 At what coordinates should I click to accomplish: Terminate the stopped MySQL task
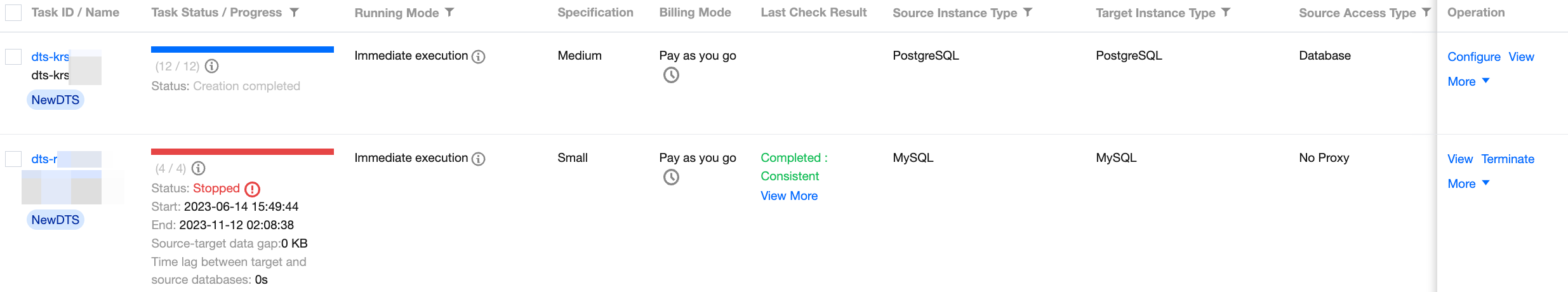pyautogui.click(x=1508, y=159)
